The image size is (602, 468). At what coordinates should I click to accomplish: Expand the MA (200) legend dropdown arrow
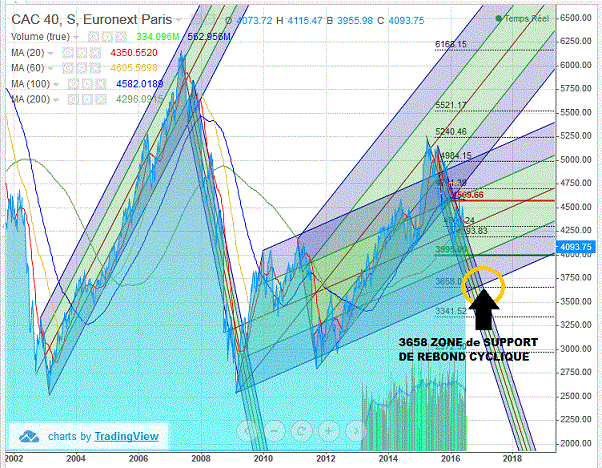click(x=56, y=100)
